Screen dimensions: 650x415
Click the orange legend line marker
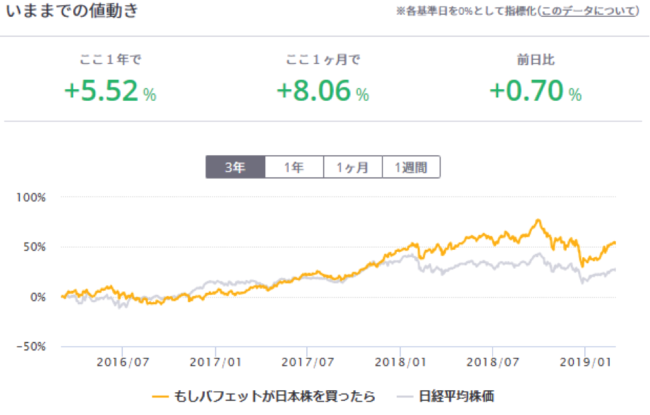tap(160, 397)
